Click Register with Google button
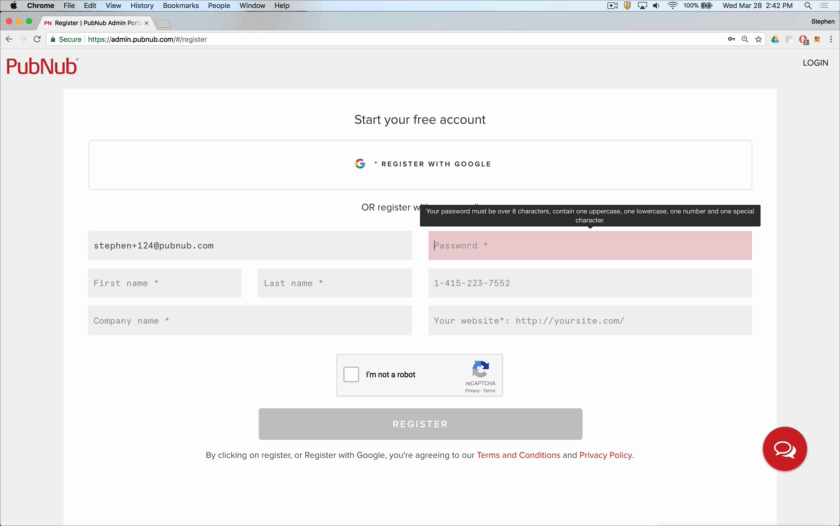840x526 pixels. [x=420, y=164]
